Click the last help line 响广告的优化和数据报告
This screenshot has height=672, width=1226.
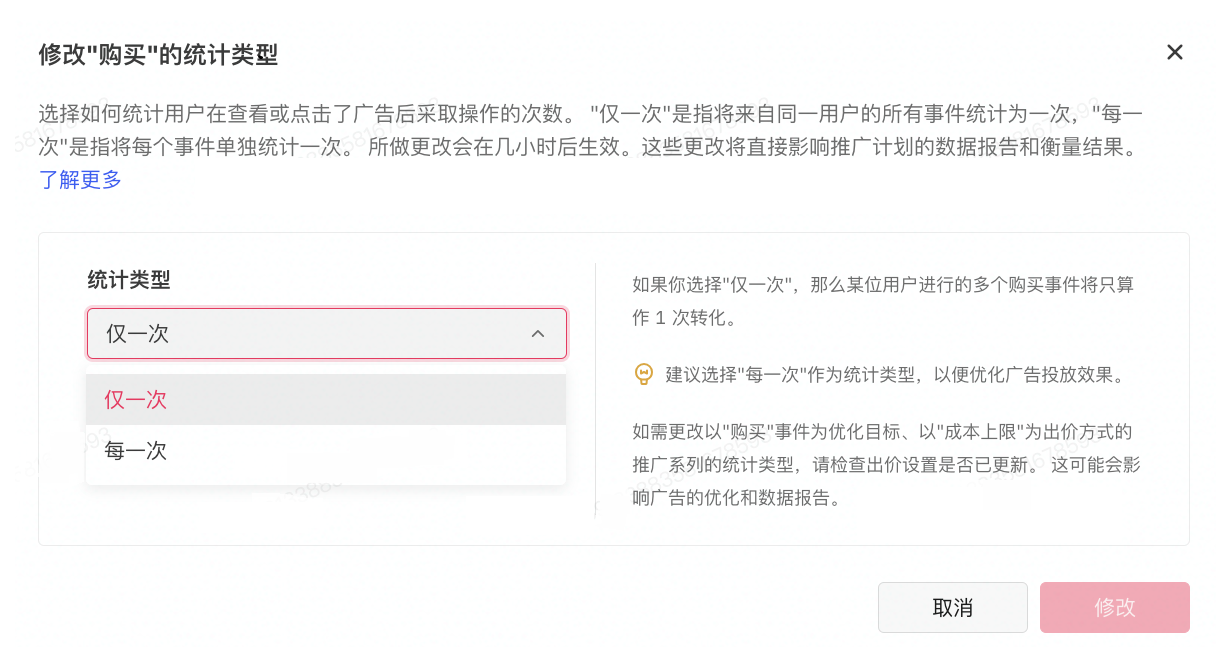tap(736, 497)
